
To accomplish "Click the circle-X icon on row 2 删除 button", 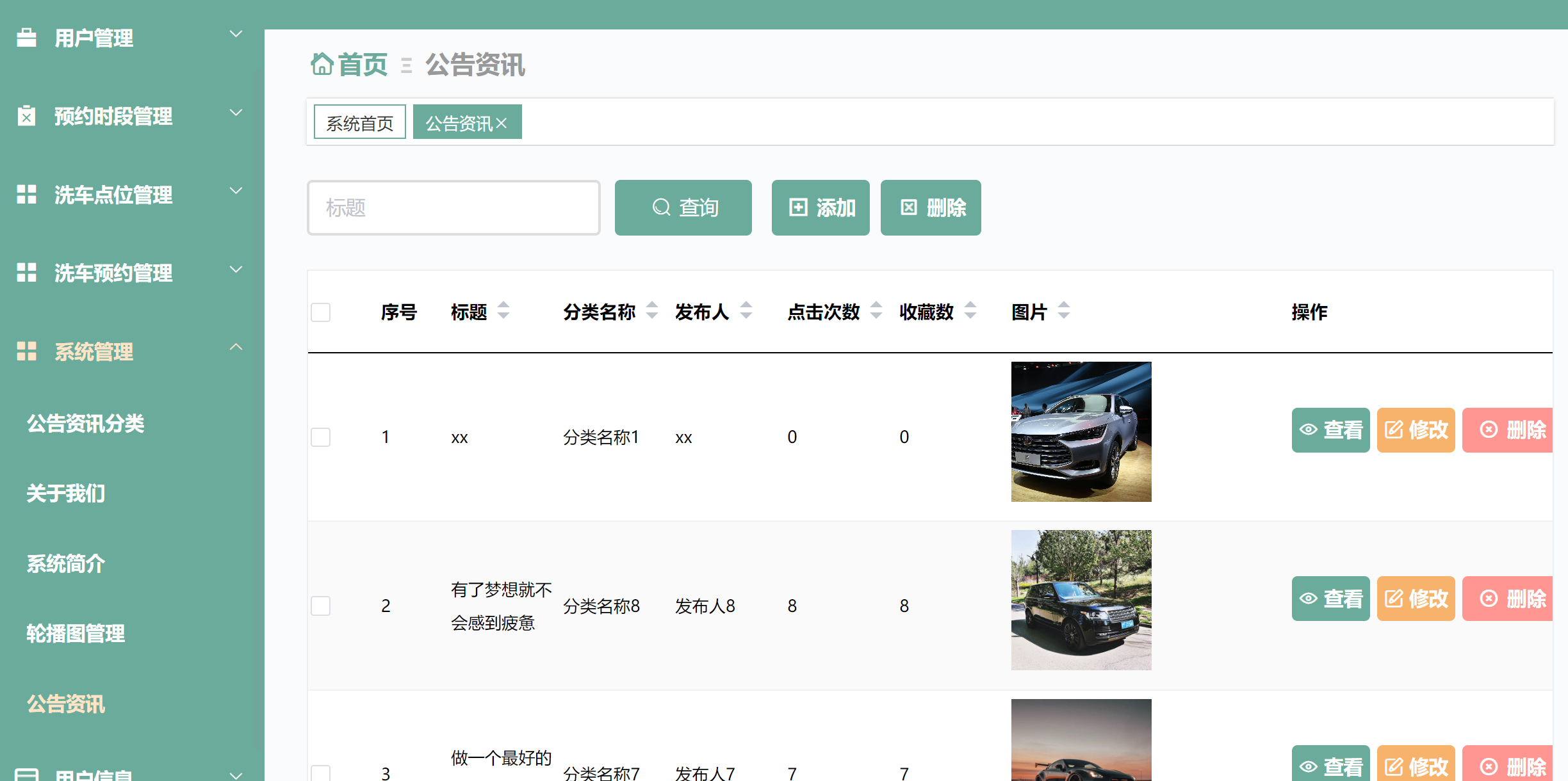I will (1489, 599).
